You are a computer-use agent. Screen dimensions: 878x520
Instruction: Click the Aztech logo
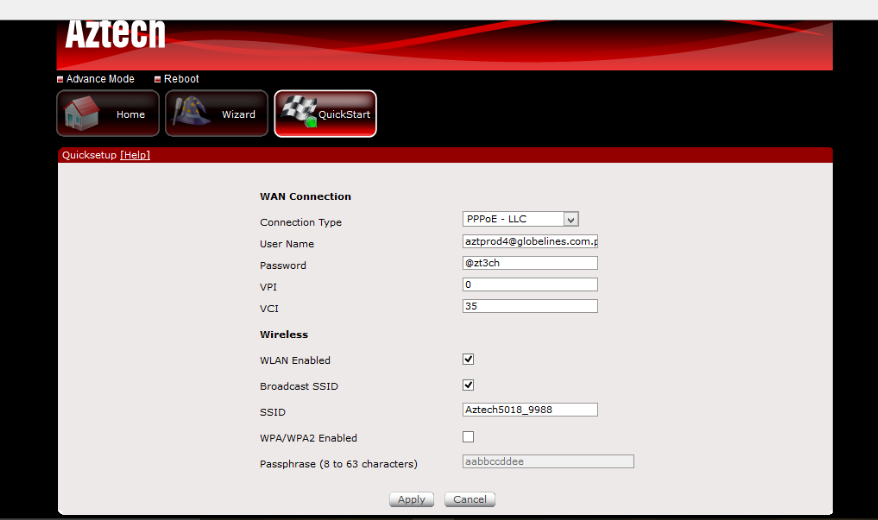coord(115,34)
